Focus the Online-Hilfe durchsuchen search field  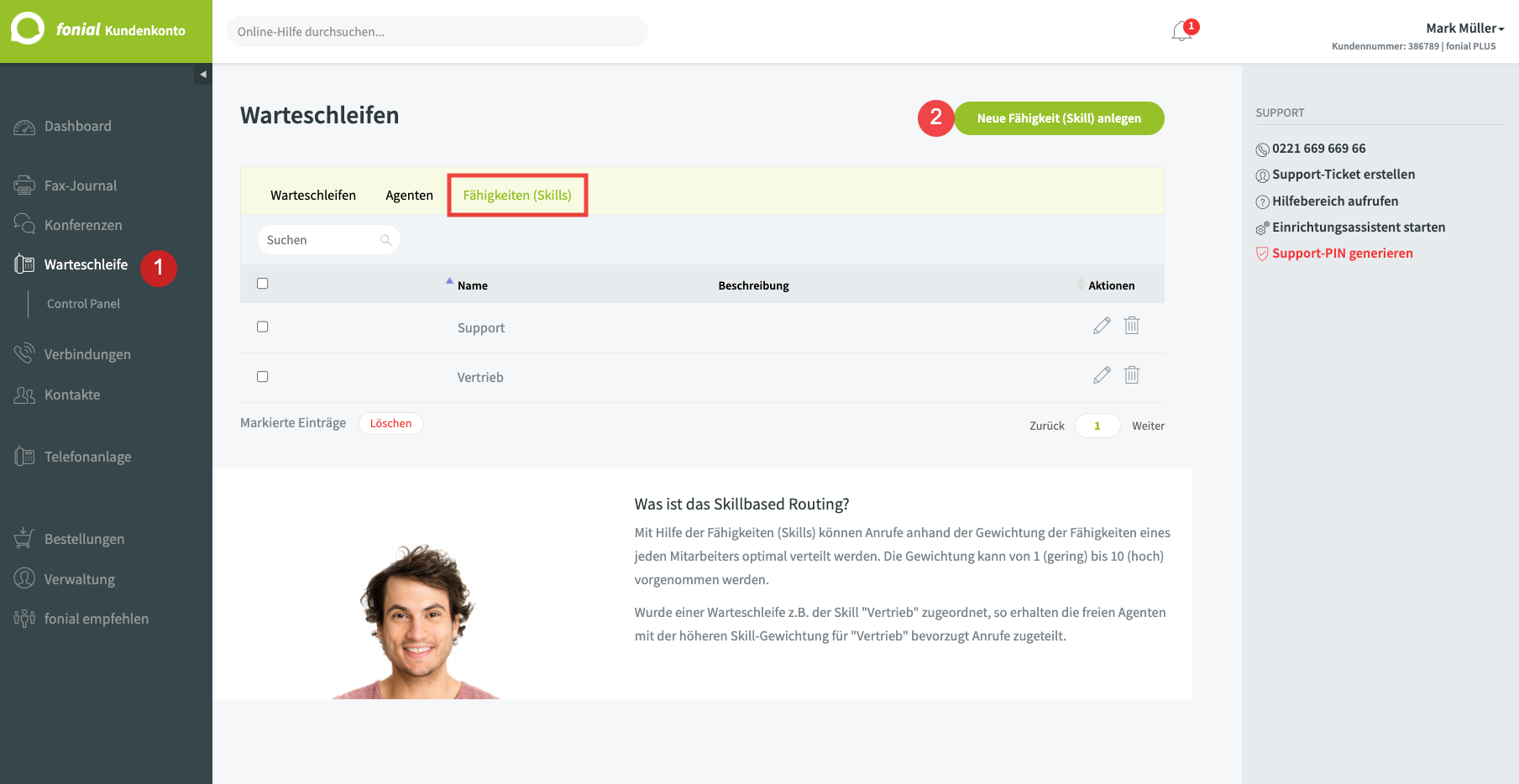pyautogui.click(x=437, y=32)
